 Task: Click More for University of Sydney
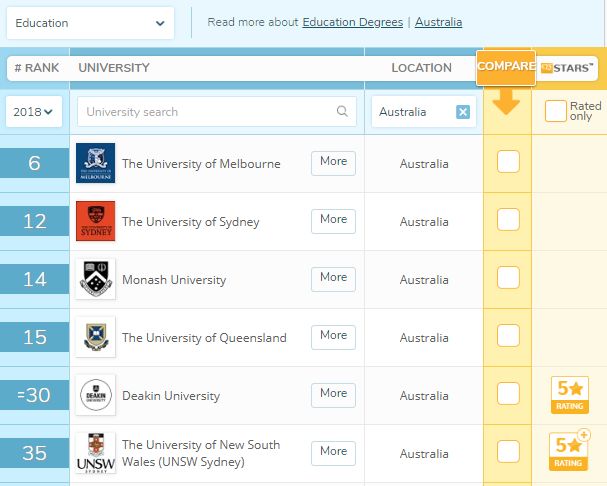[333, 221]
